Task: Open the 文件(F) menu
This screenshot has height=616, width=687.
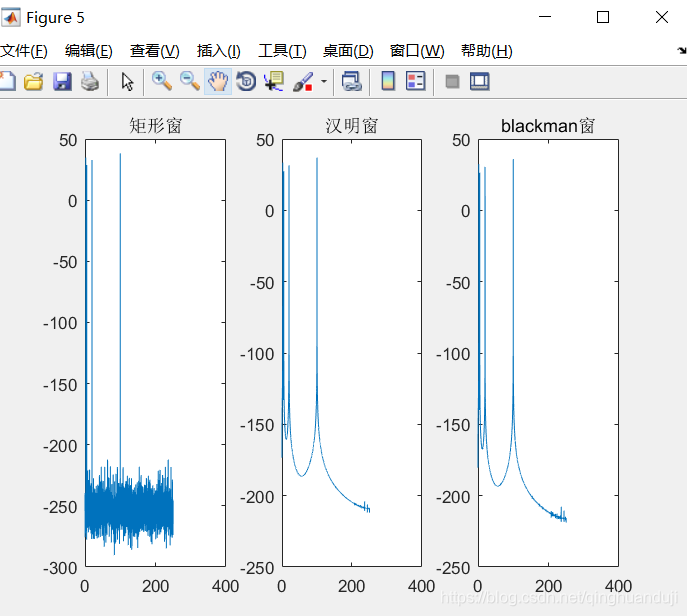Action: click(24, 51)
